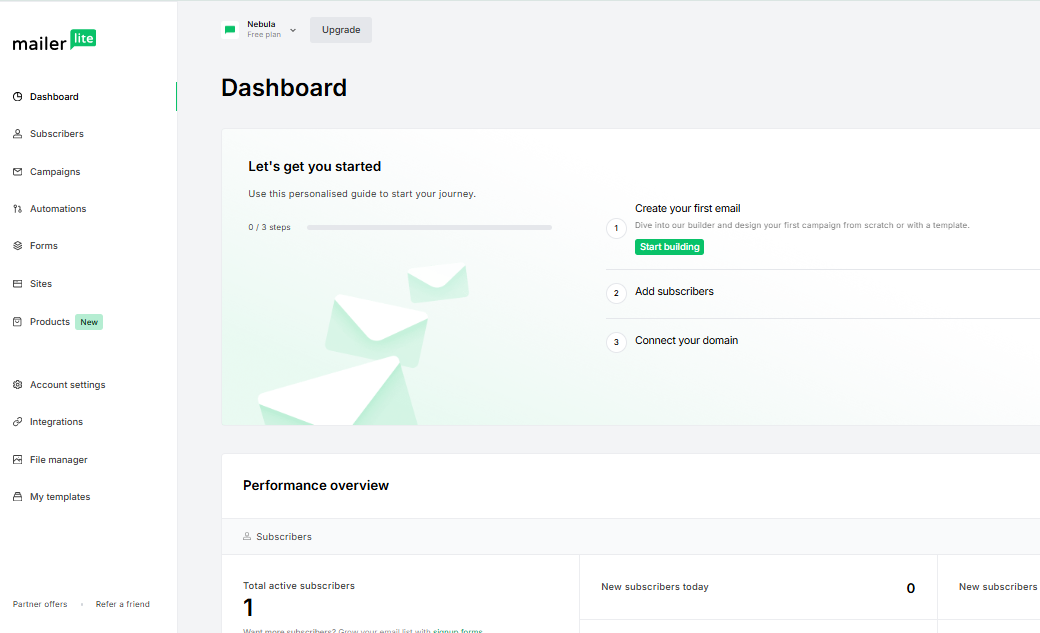Click the Upgrade button
The height and width of the screenshot is (633, 1040).
[341, 30]
